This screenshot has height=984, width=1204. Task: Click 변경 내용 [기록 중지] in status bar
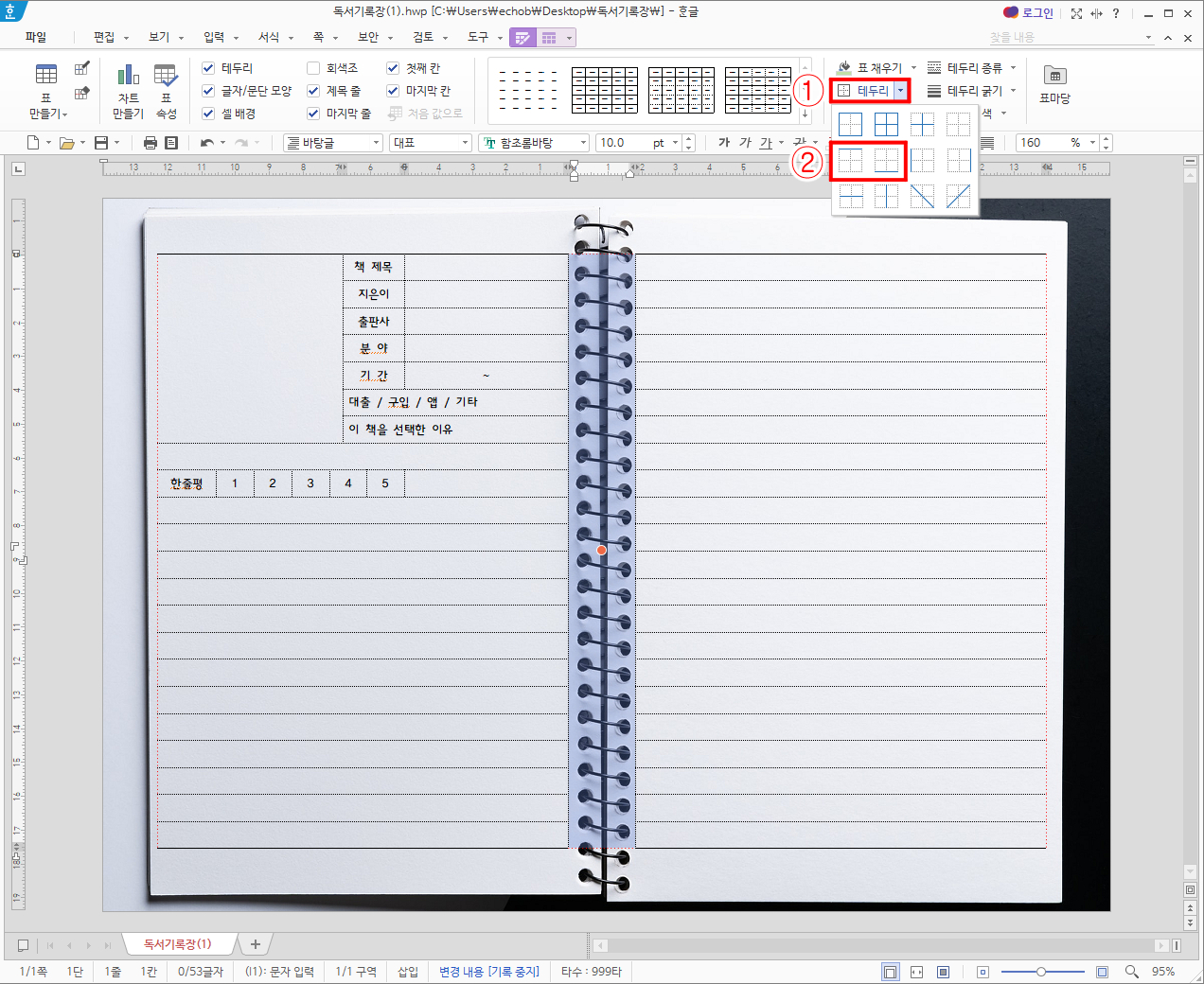tap(489, 972)
